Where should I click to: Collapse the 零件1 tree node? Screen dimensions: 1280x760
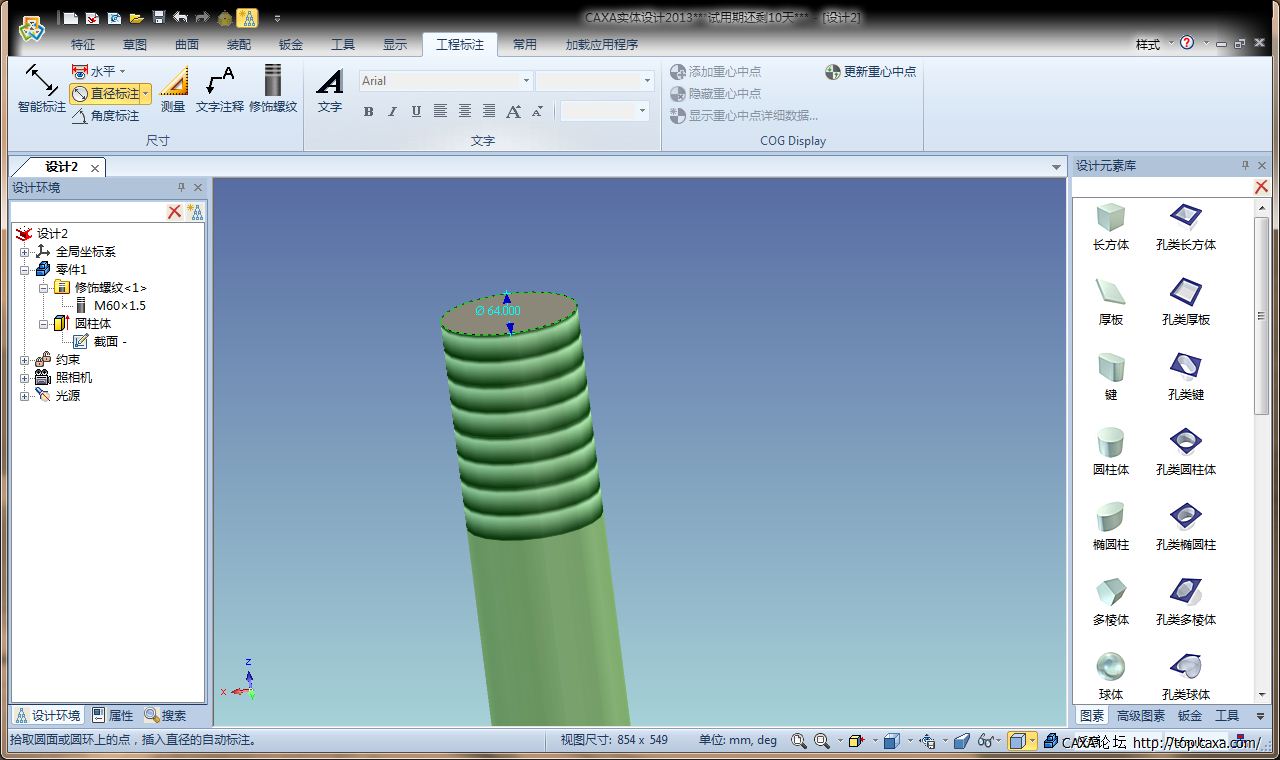click(x=25, y=270)
